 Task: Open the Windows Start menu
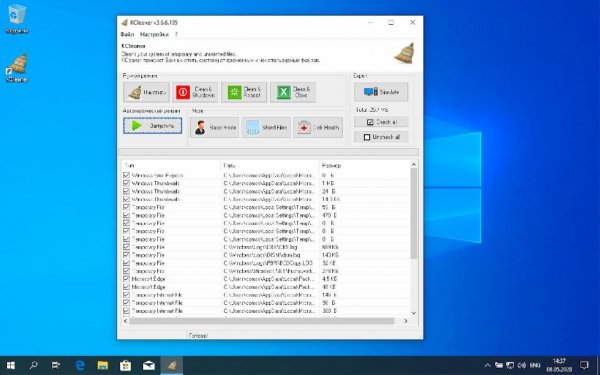coord(11,365)
